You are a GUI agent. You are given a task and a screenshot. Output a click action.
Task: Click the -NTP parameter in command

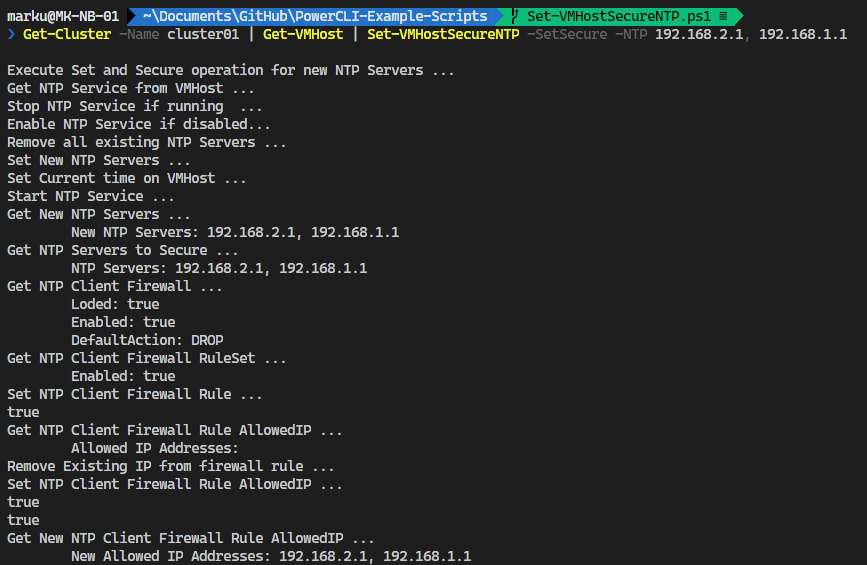point(631,34)
